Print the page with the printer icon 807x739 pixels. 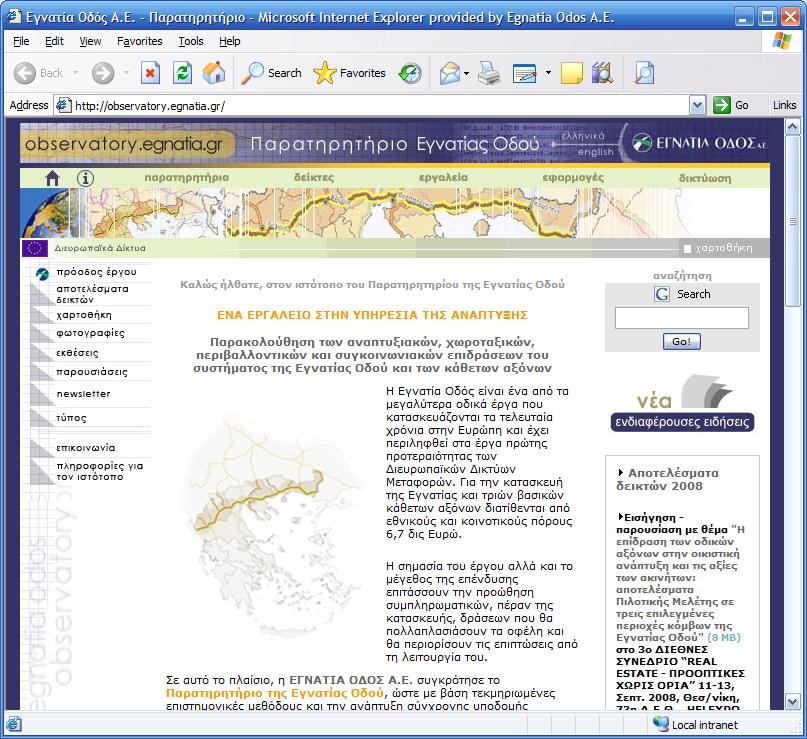tap(488, 73)
